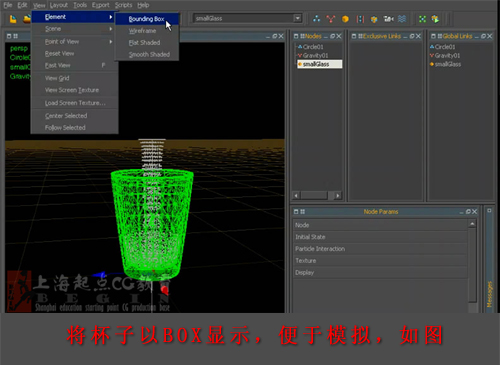Open the File menu
Screen dimensions: 500x365
point(7,5)
